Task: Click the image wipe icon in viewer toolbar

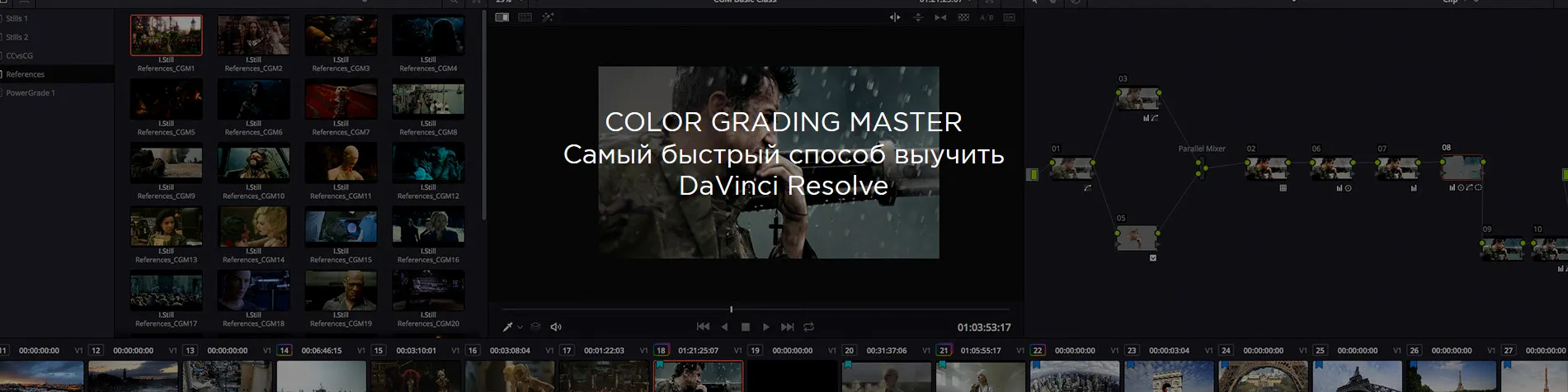Action: pos(501,17)
